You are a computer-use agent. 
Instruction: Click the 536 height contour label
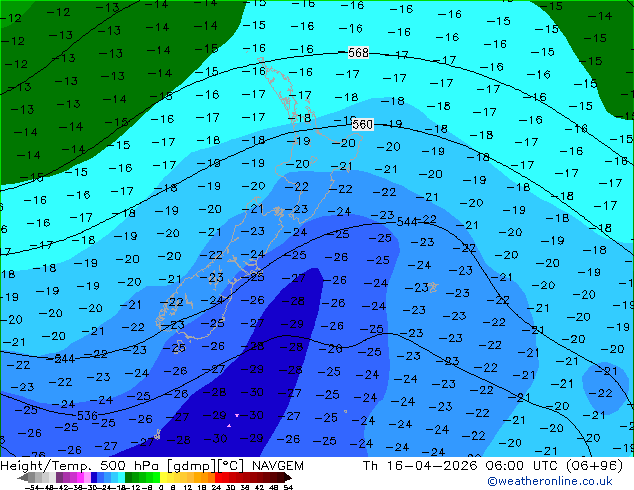click(87, 415)
